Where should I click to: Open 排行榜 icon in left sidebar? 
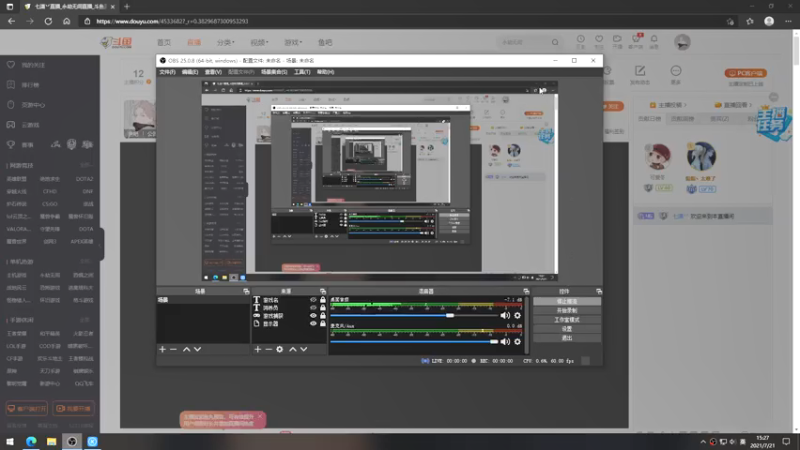point(11,85)
